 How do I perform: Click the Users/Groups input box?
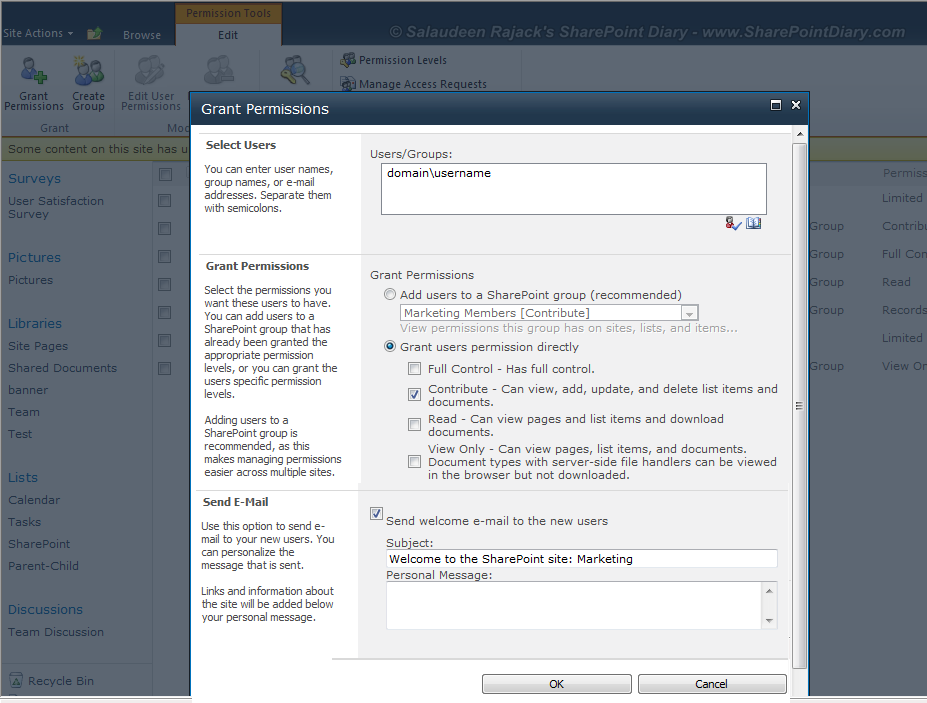pyautogui.click(x=573, y=189)
